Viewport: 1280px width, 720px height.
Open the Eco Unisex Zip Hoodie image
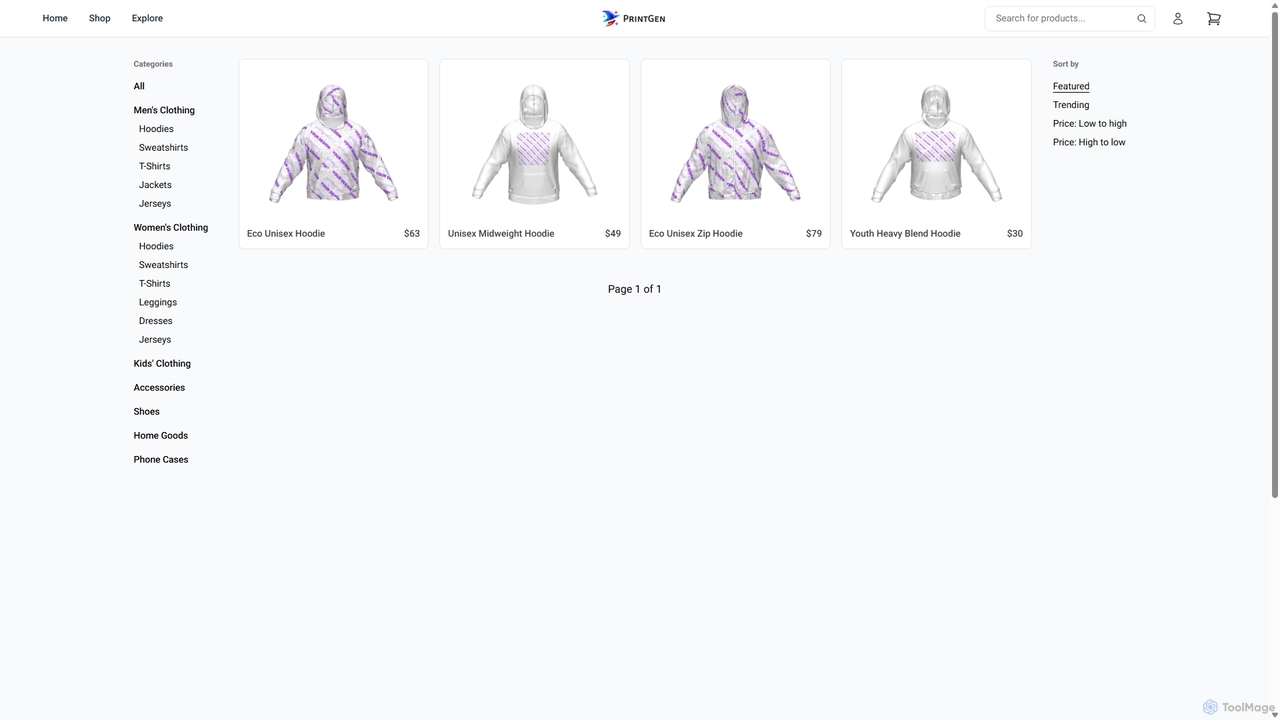(735, 142)
